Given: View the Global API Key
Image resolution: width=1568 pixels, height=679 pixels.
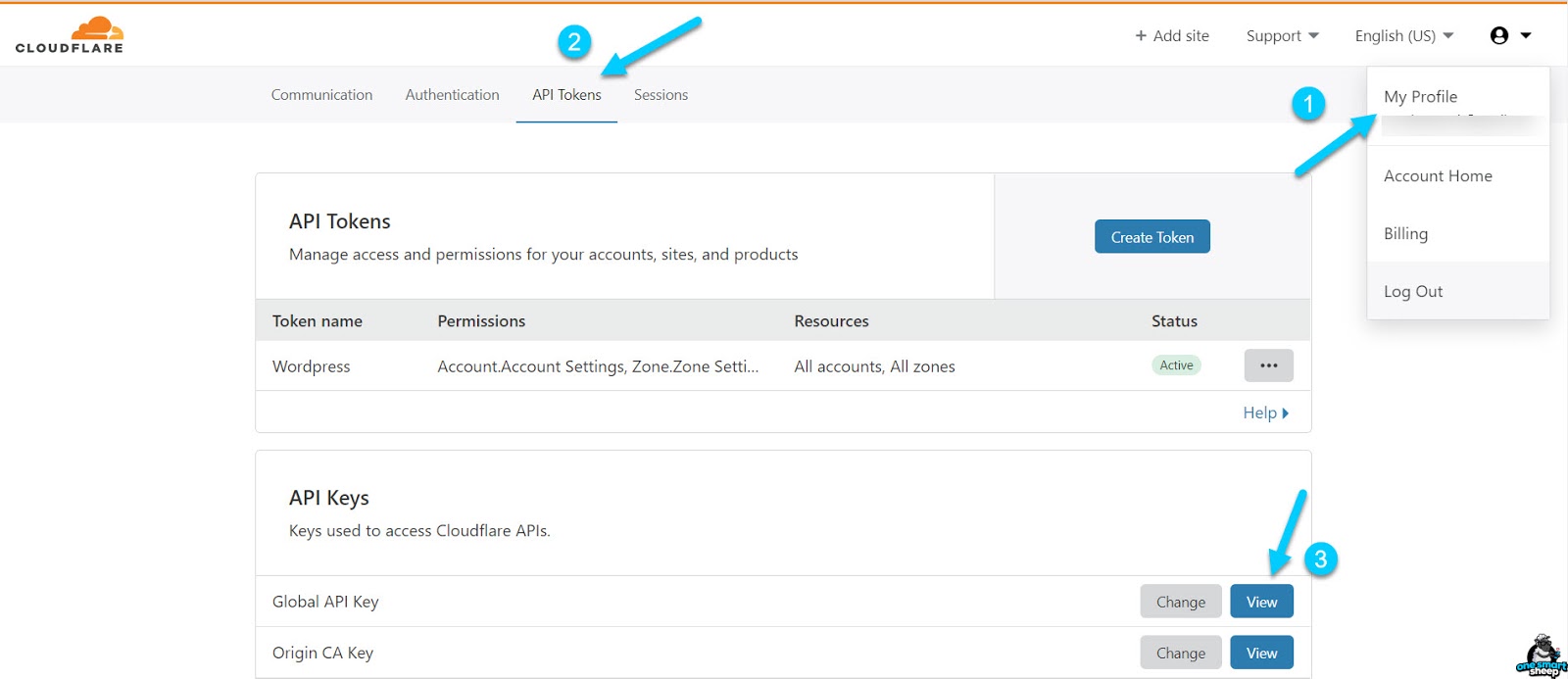Looking at the screenshot, I should [1261, 602].
